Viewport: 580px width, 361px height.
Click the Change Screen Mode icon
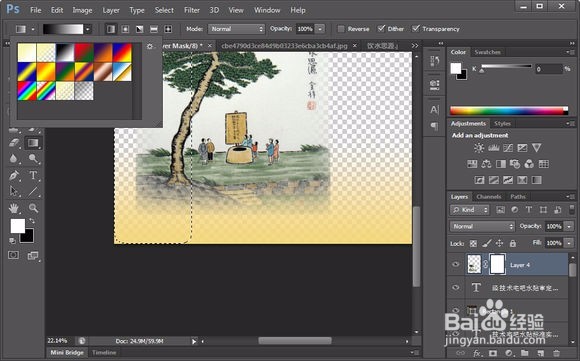pyautogui.click(x=33, y=255)
